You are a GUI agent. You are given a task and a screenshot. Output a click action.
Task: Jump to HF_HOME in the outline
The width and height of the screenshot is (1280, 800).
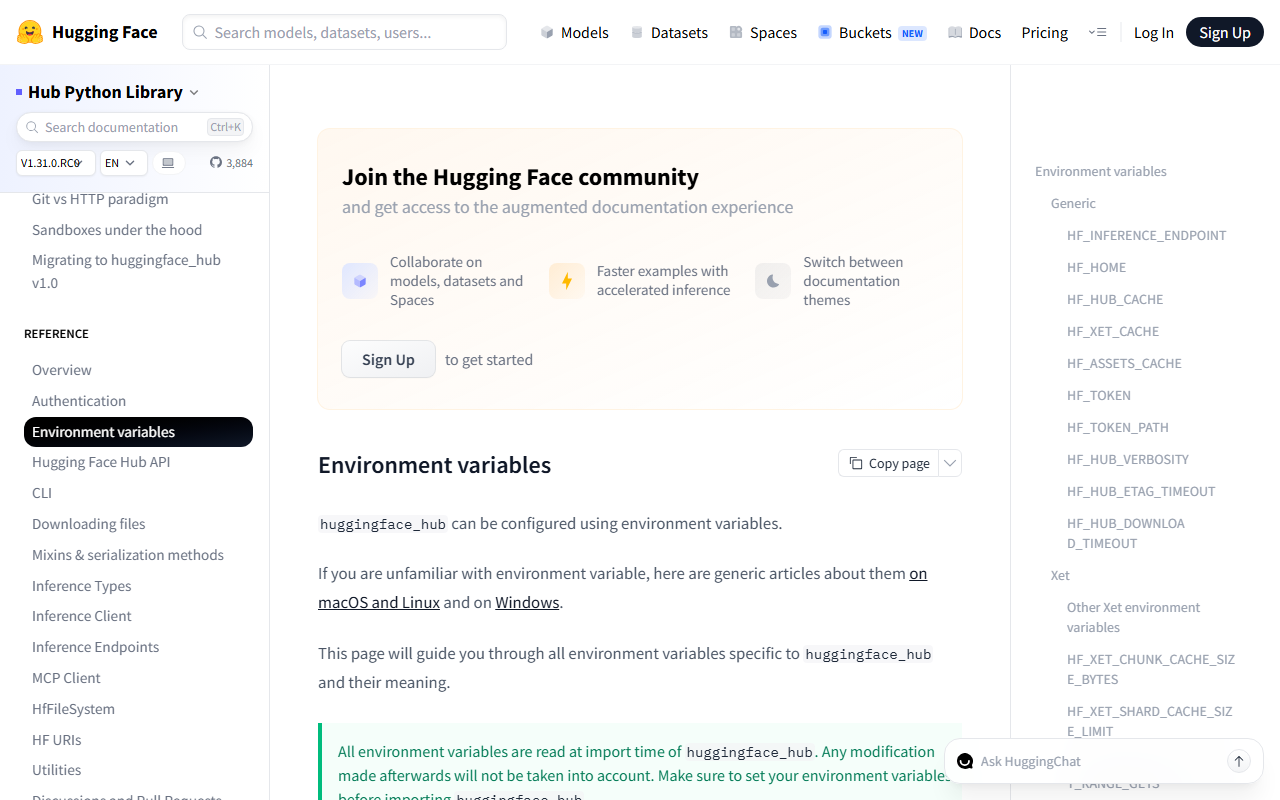point(1096,267)
